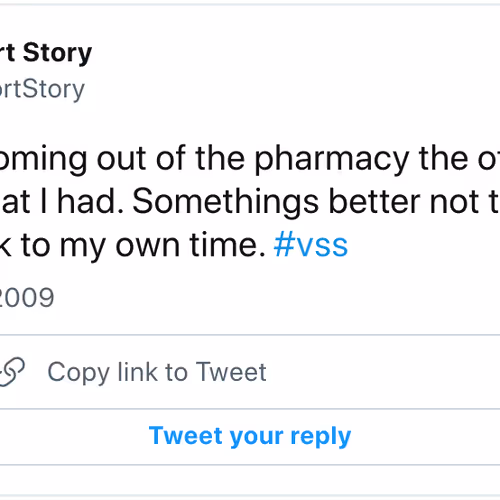Open the #vss hashtag
Image resolution: width=500 pixels, height=500 pixels.
click(x=311, y=246)
